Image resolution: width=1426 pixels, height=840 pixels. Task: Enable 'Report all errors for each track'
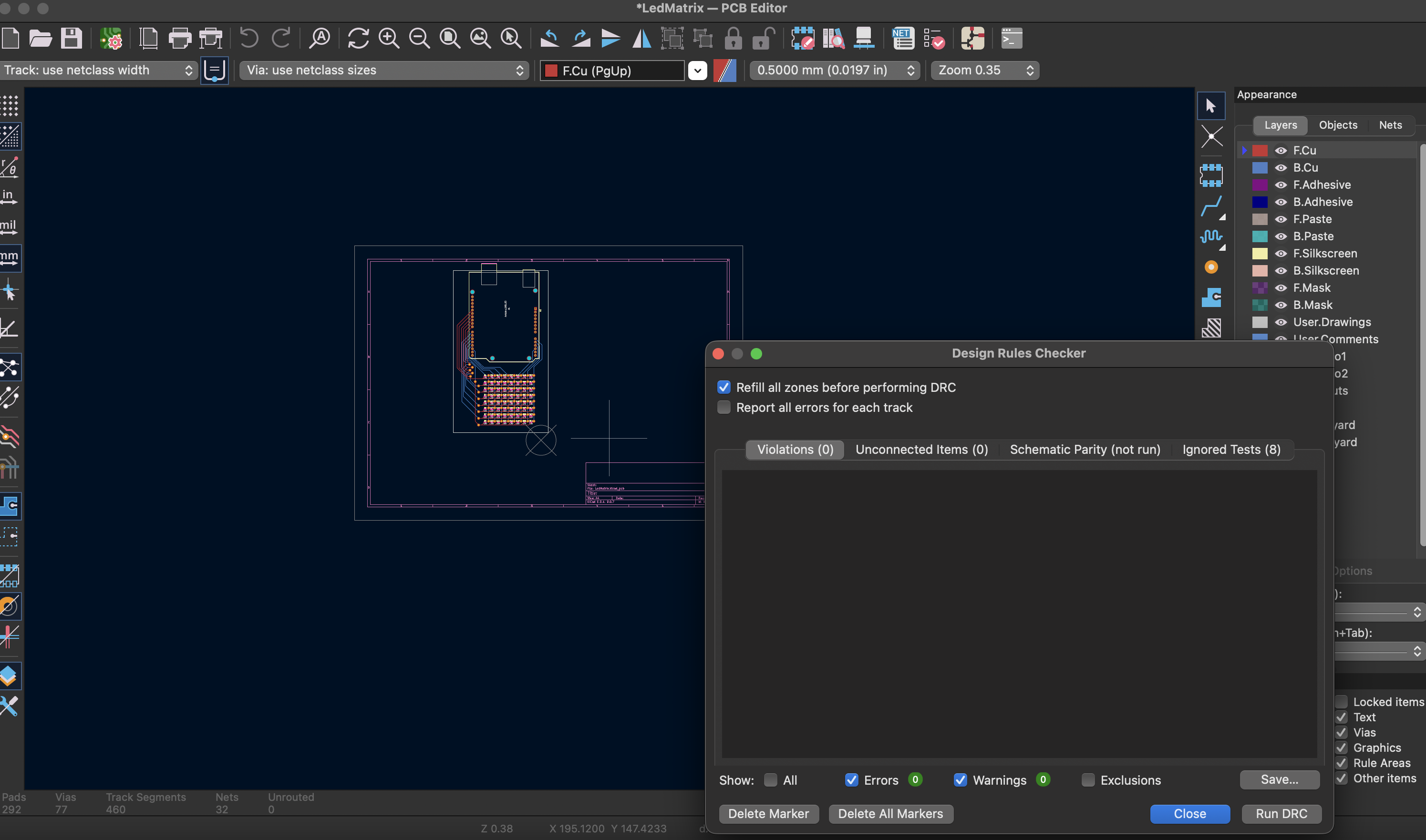(x=723, y=408)
